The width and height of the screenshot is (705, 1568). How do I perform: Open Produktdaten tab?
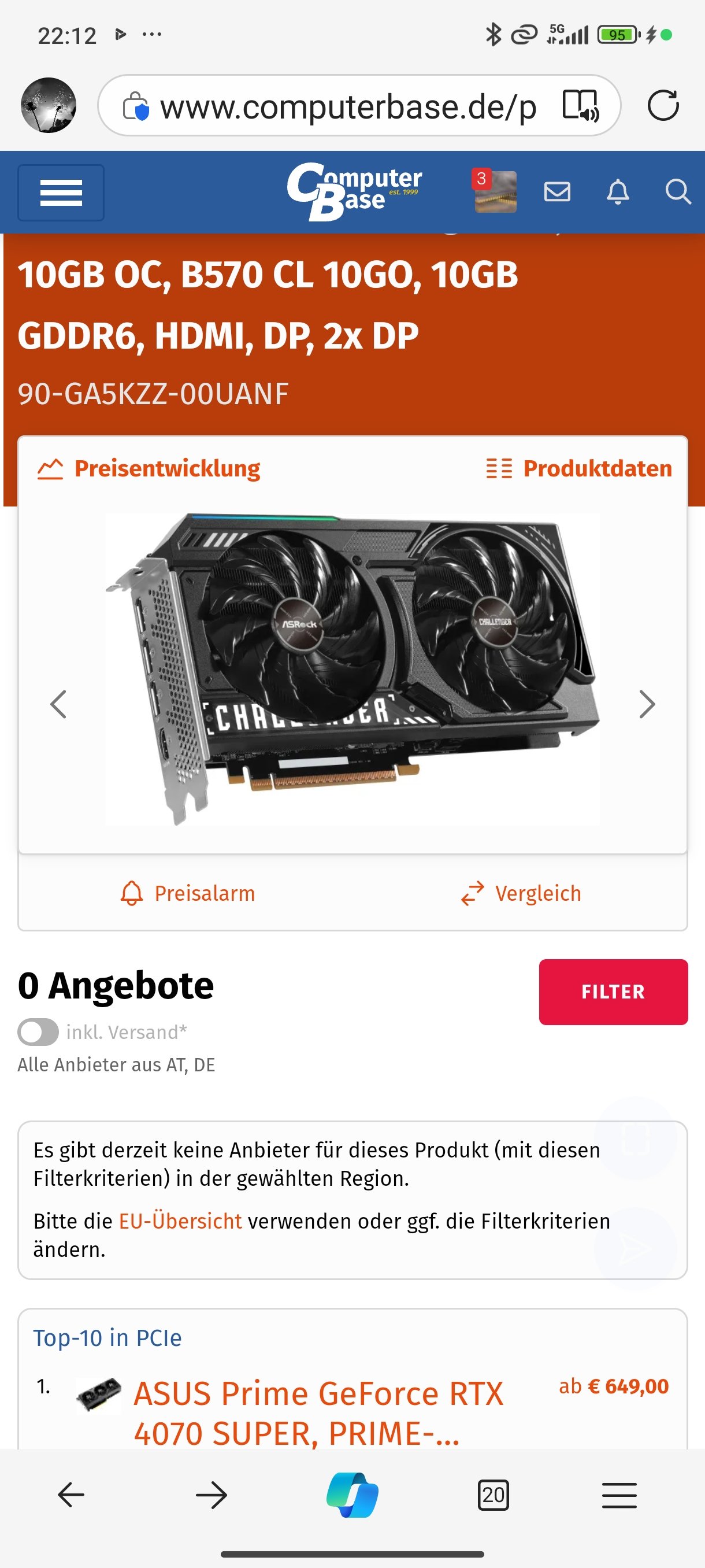click(x=579, y=469)
